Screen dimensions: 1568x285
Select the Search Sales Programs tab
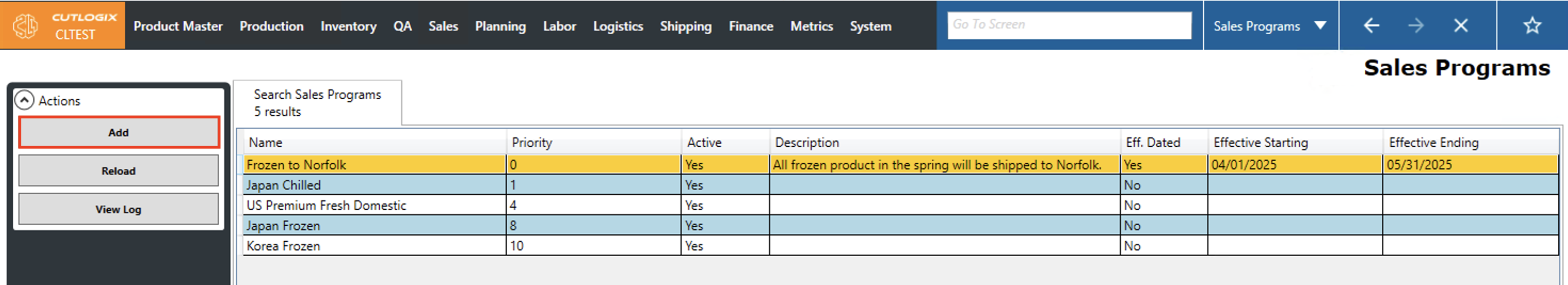coord(317,103)
